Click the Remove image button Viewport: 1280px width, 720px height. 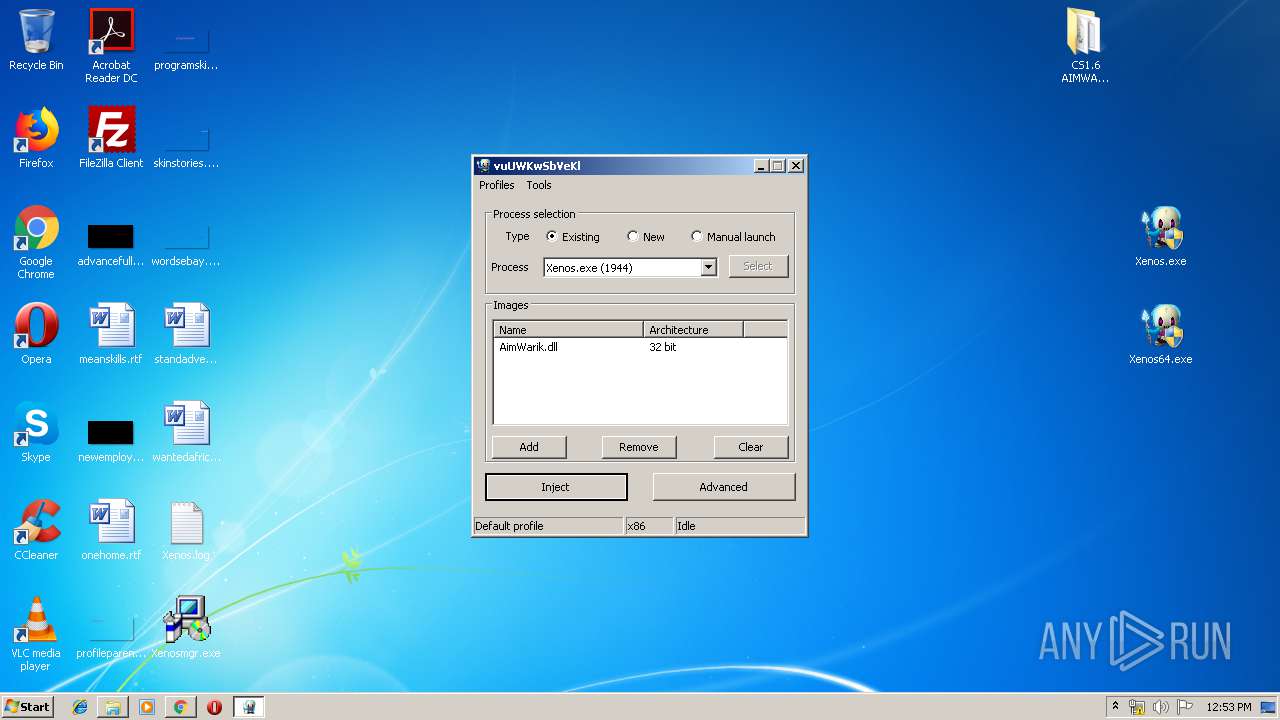(639, 447)
